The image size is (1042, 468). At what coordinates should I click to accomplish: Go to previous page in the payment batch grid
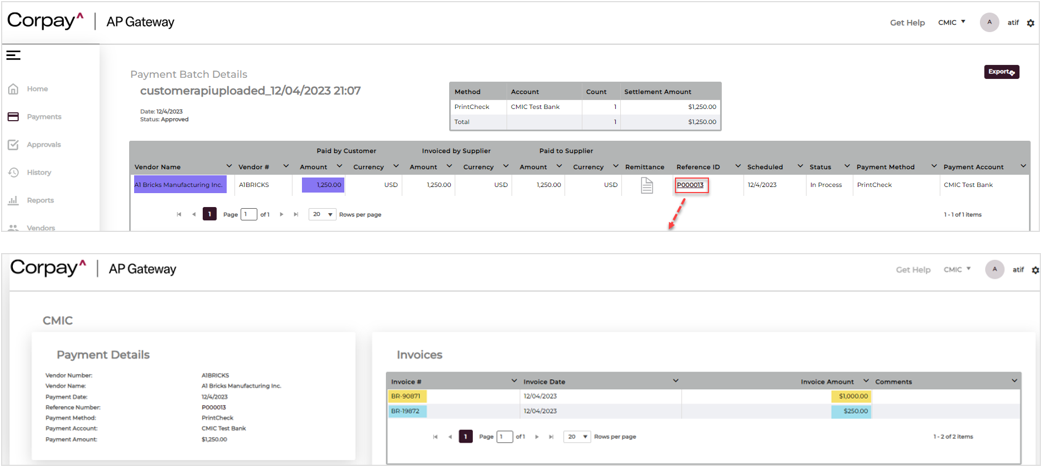(193, 215)
